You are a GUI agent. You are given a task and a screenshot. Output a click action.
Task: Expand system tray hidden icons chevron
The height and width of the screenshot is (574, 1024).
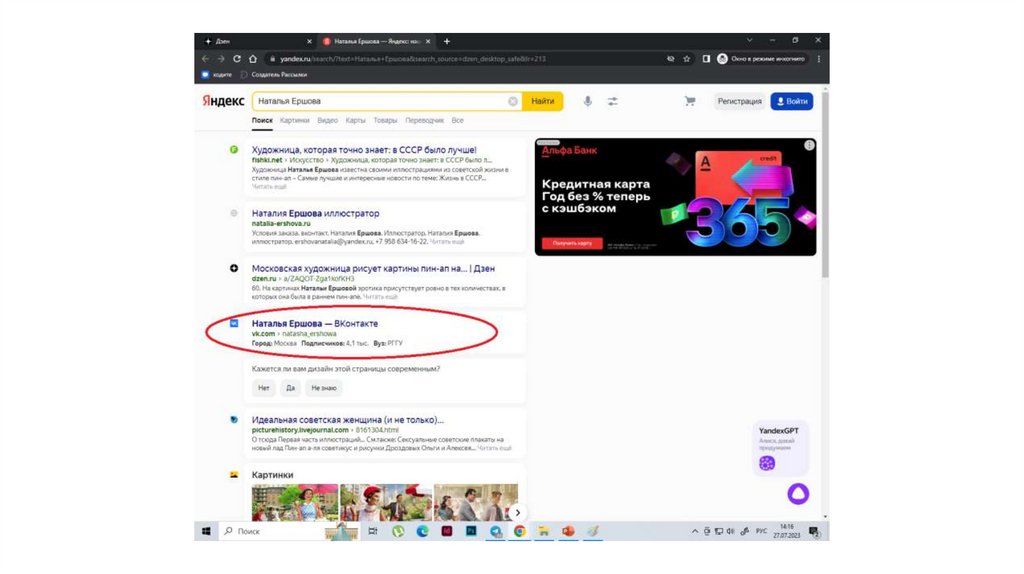pyautogui.click(x=694, y=531)
